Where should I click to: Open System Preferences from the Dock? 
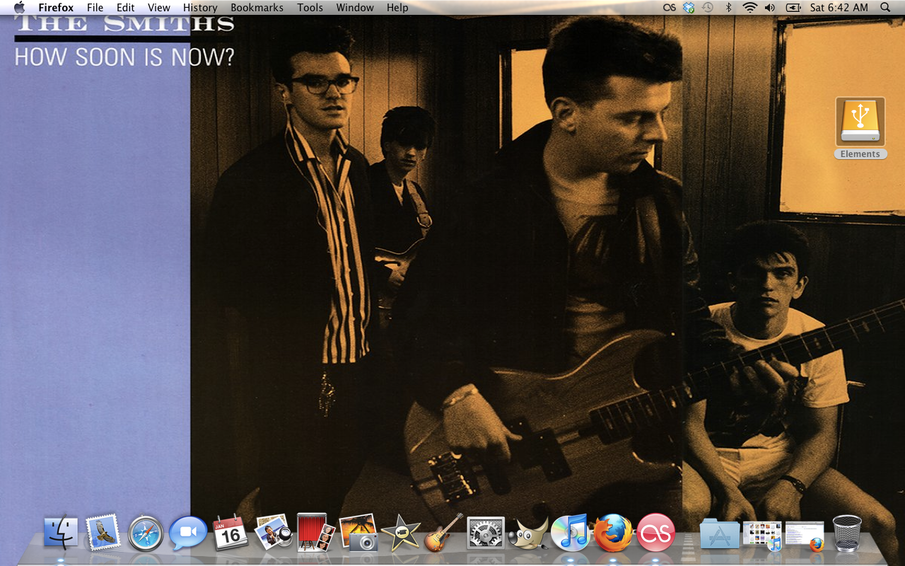tap(485, 533)
